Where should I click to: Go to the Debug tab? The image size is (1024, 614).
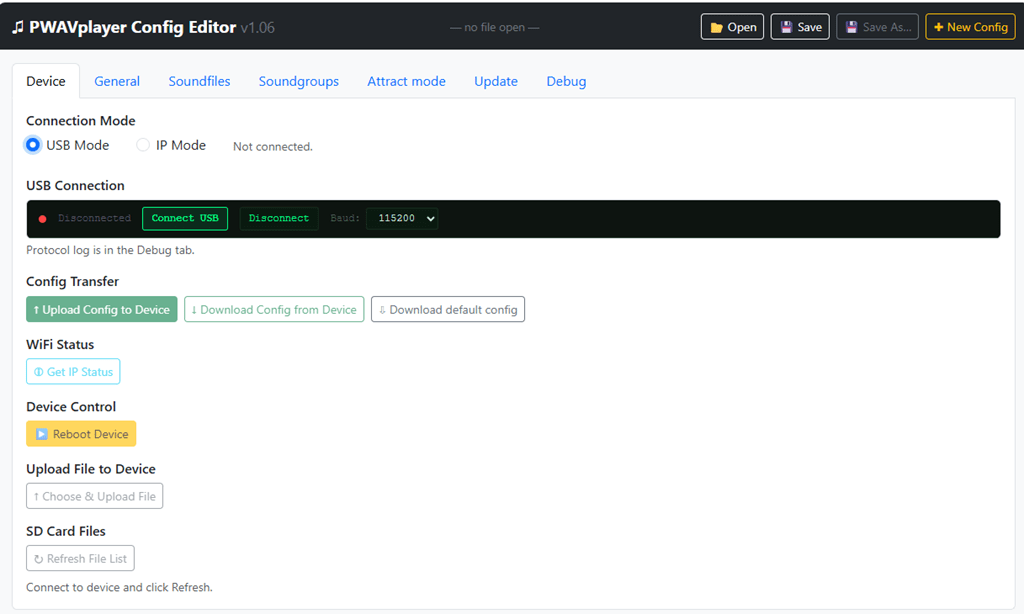click(x=566, y=81)
